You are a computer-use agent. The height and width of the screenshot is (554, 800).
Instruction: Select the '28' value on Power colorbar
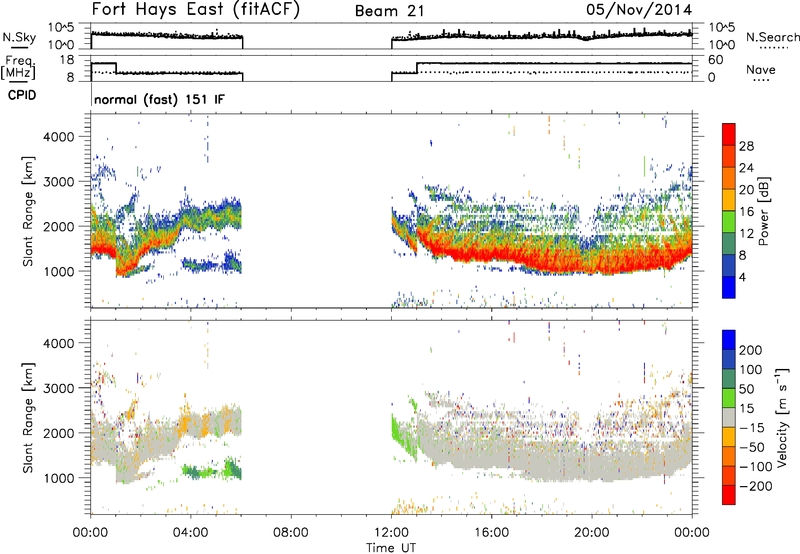point(746,146)
